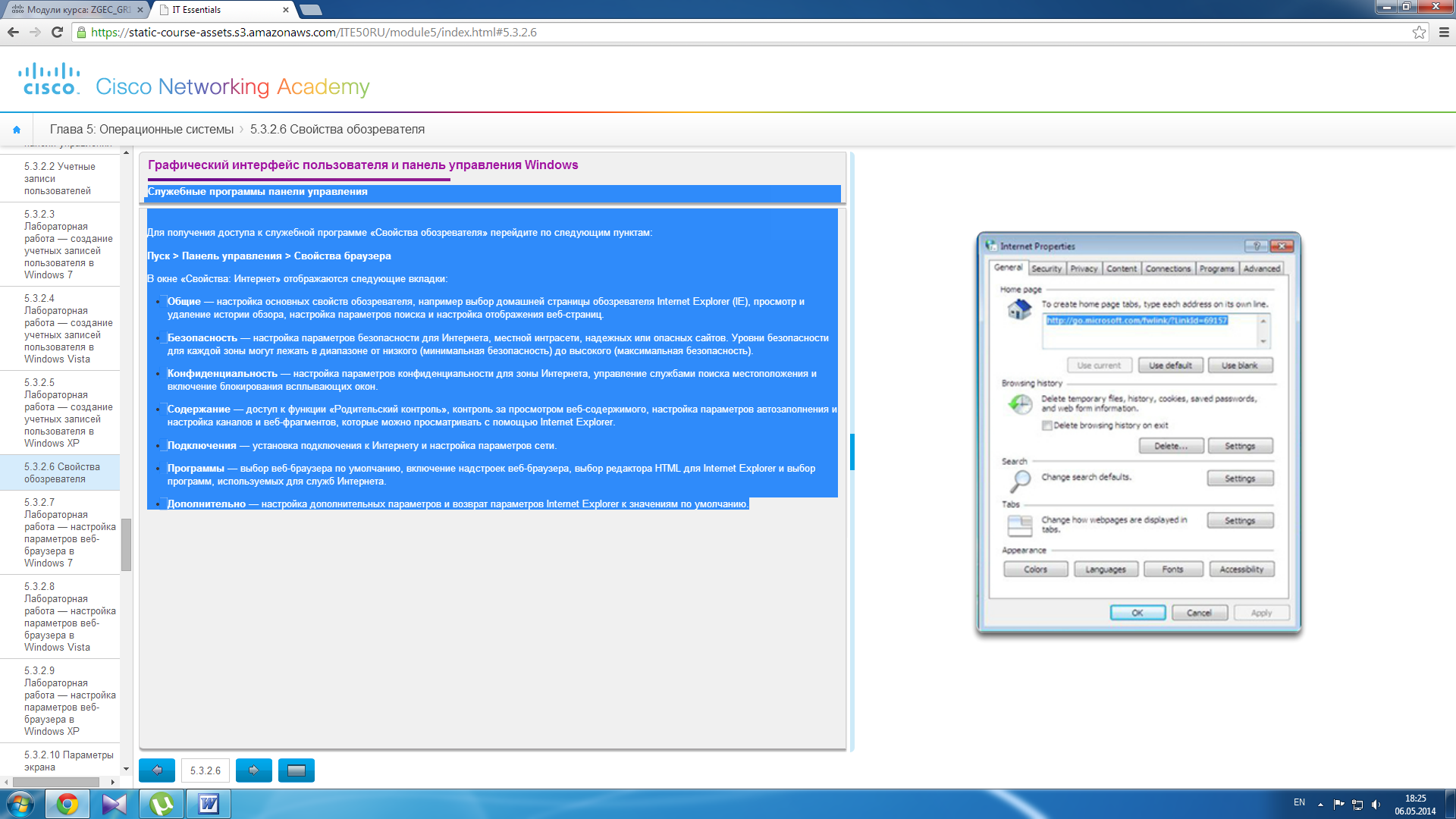
Task: Click the bullet term Безопасность
Action: coord(202,338)
